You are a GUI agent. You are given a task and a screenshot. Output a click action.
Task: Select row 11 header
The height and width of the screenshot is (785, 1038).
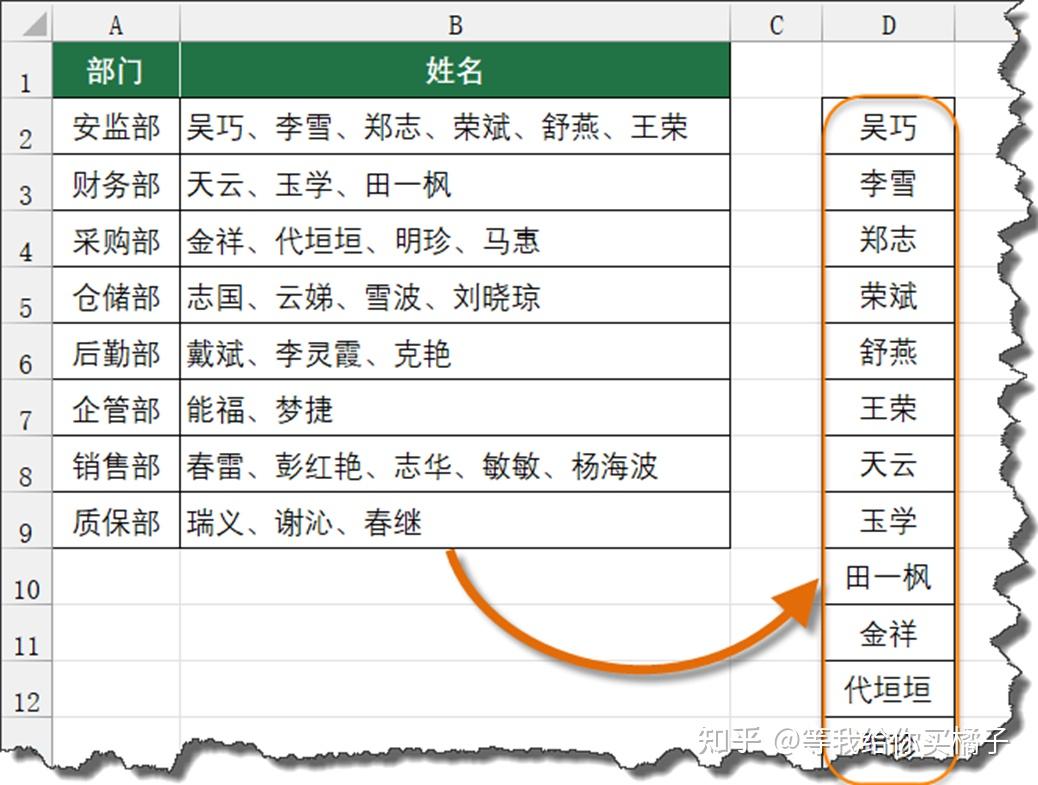(26, 633)
